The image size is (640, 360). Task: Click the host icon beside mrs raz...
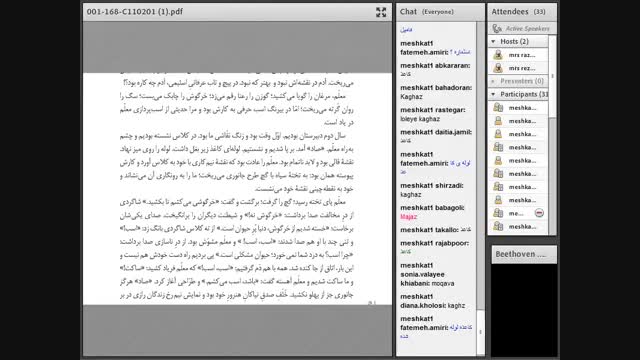(x=498, y=55)
